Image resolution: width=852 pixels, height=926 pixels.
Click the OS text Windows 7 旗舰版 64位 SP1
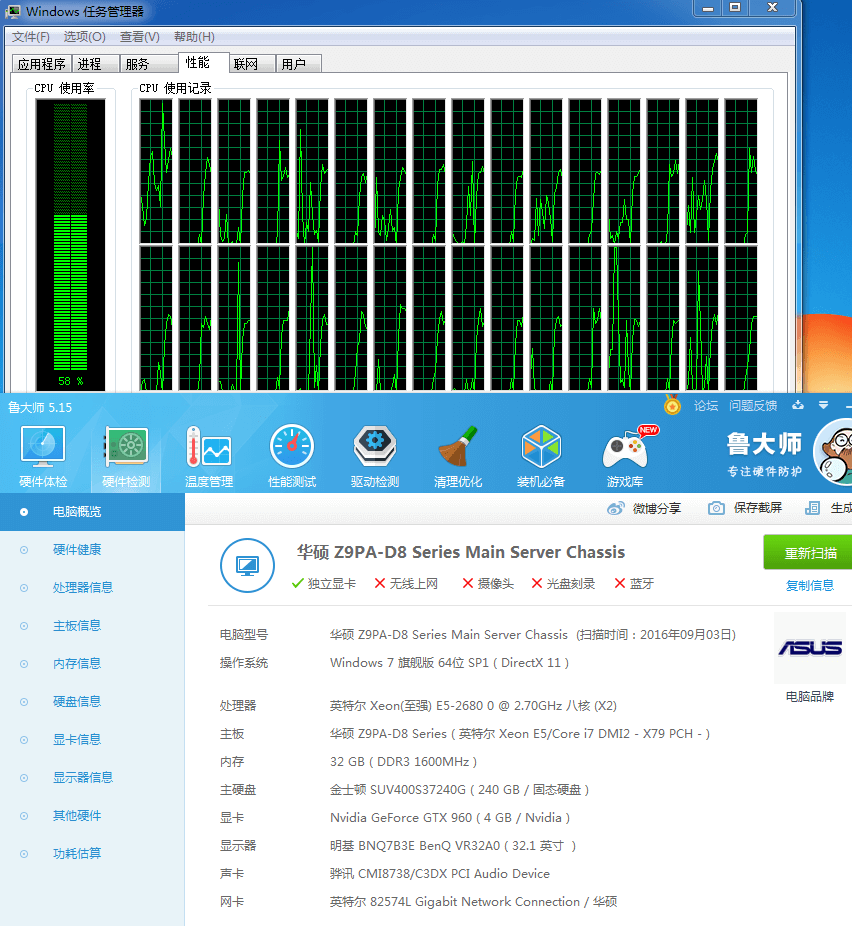[449, 663]
